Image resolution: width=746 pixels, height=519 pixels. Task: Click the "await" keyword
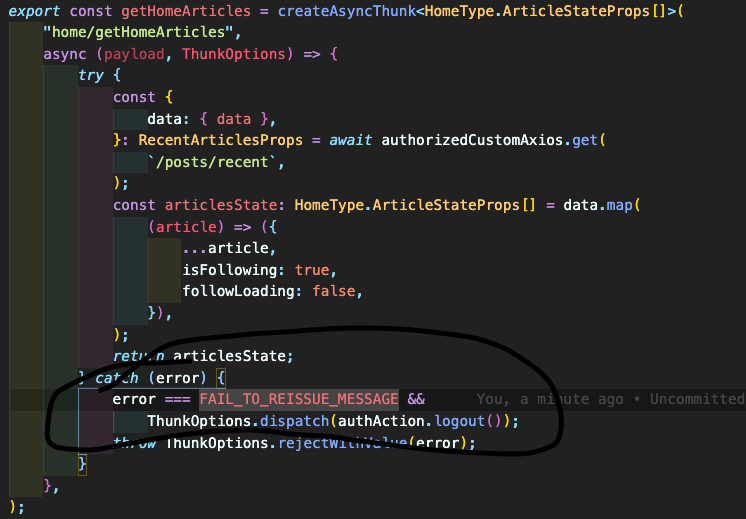[351, 140]
